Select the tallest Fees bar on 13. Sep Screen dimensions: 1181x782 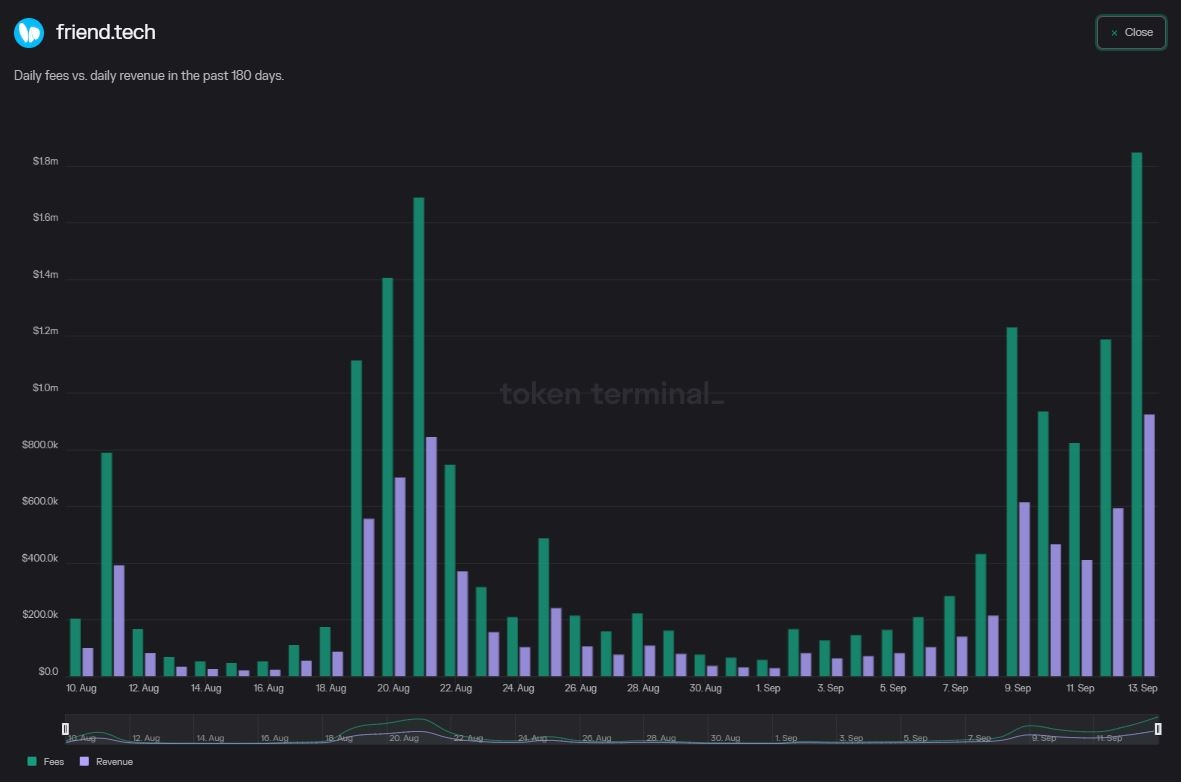[1137, 414]
